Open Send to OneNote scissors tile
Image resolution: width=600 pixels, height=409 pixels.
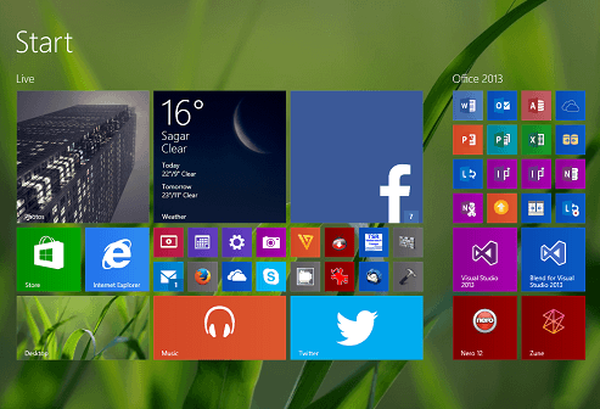pos(468,208)
